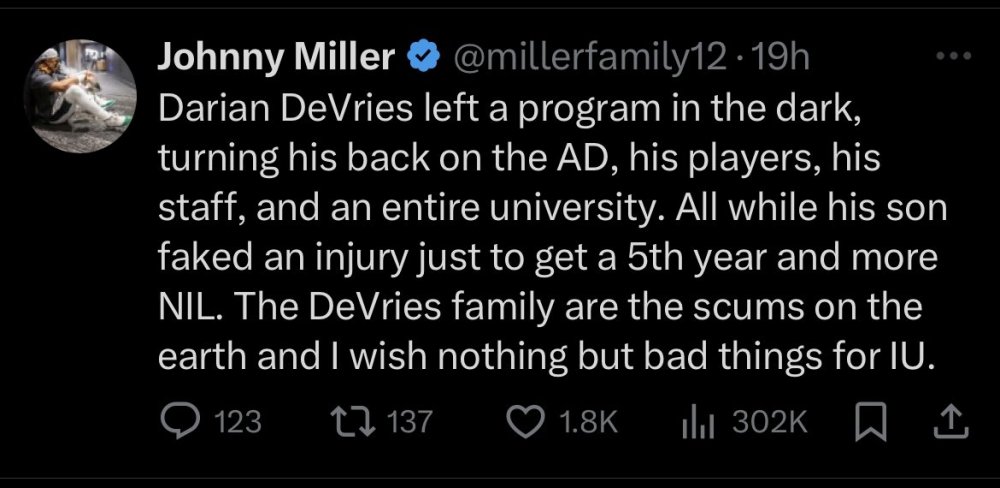Click the 123 replies count
Screen dimensions: 1000x488
[238, 423]
